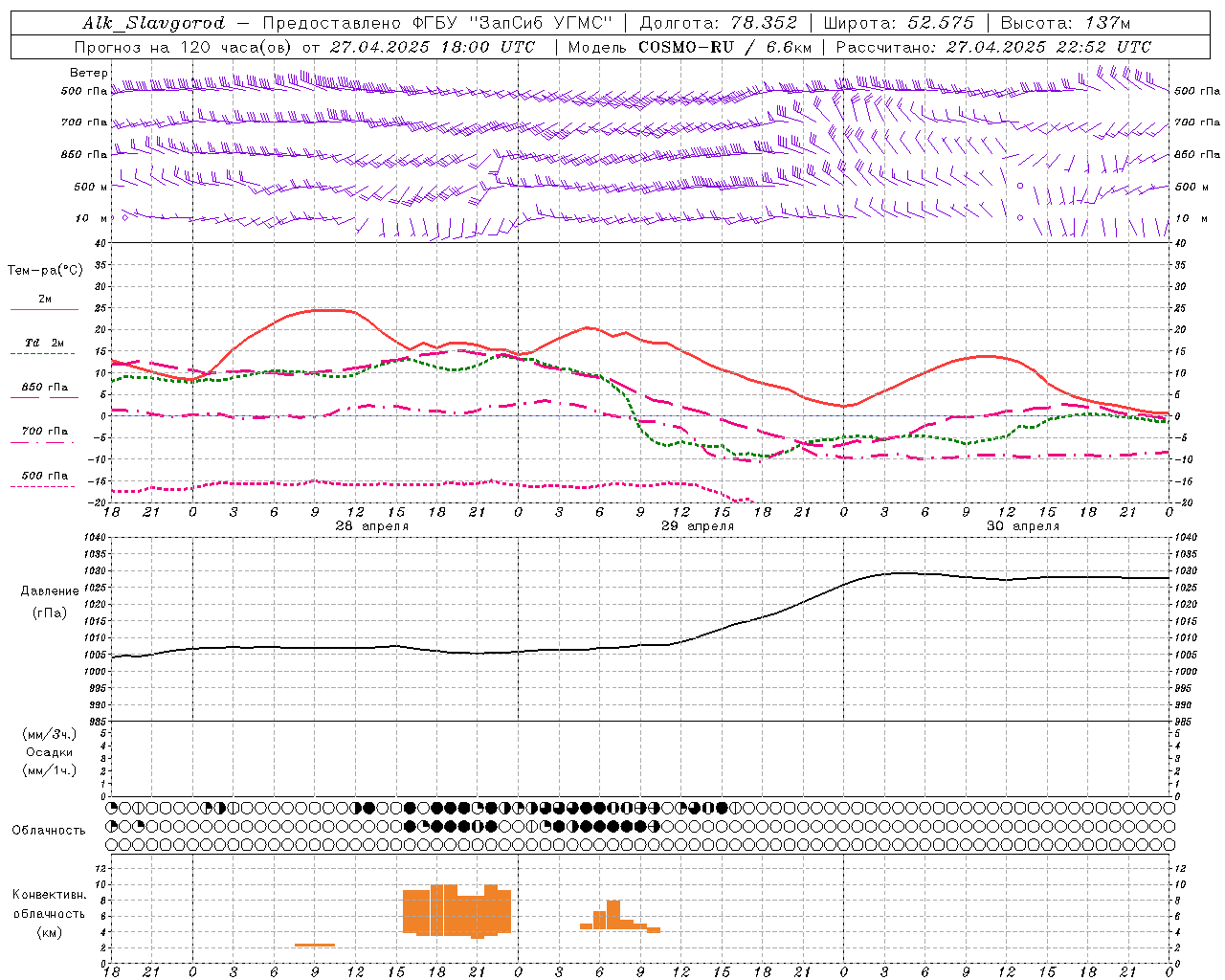Image resolution: width=1225 pixels, height=980 pixels.
Task: Click the Td 2м dew point legend entry
Action: [45, 343]
